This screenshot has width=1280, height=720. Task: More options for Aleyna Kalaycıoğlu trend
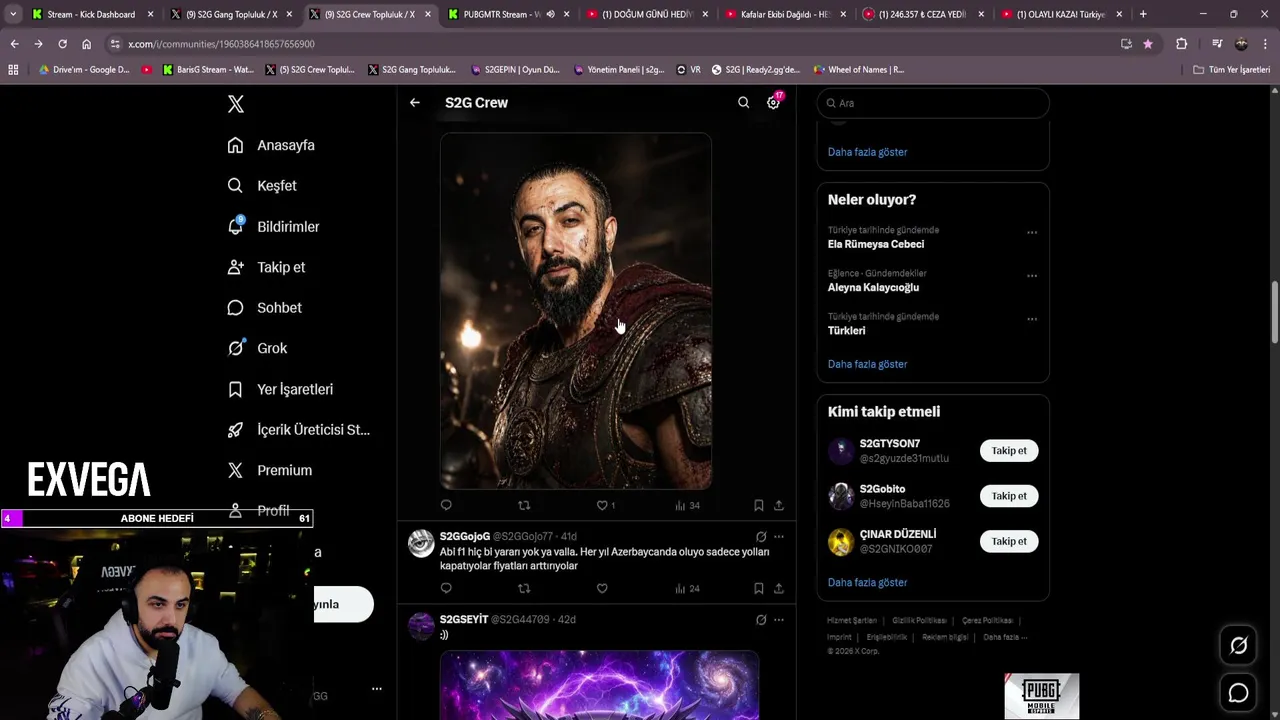pyautogui.click(x=1031, y=276)
